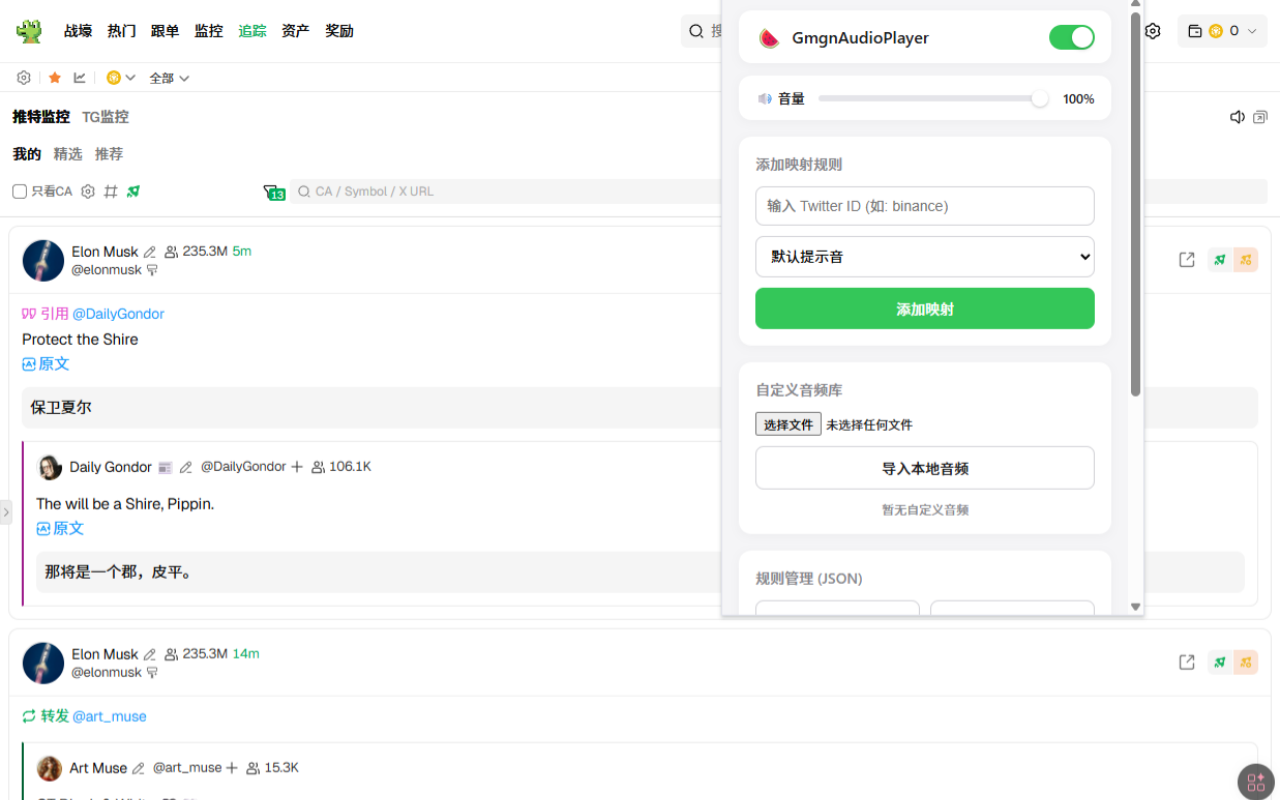
Task: Click plus icon next to @art_muse
Action: point(232,768)
